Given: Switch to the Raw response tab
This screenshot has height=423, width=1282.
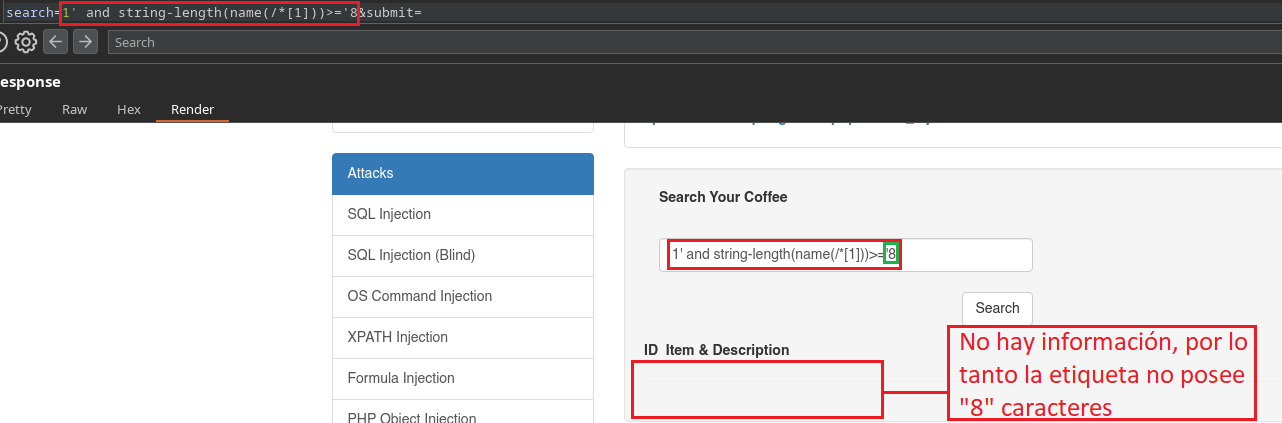Looking at the screenshot, I should pos(74,110).
